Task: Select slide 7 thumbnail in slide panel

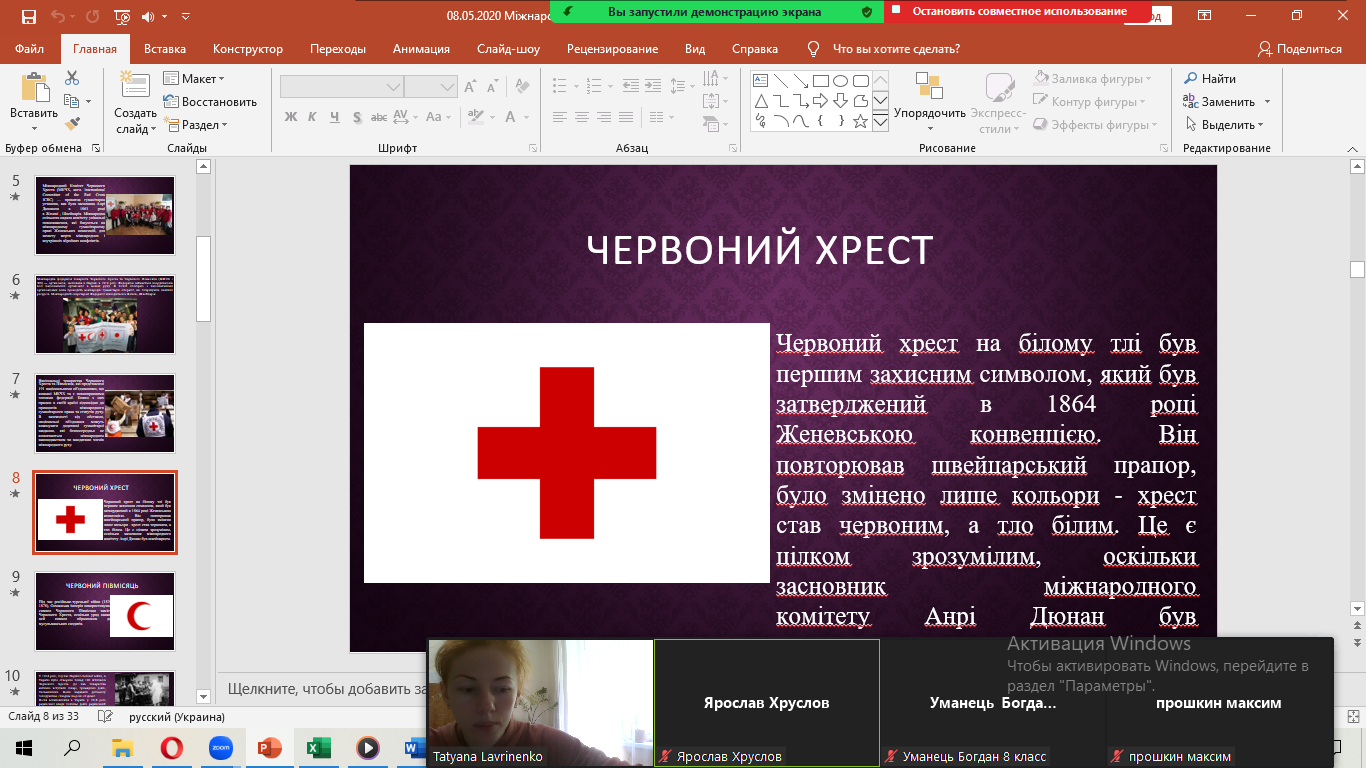Action: coord(105,413)
